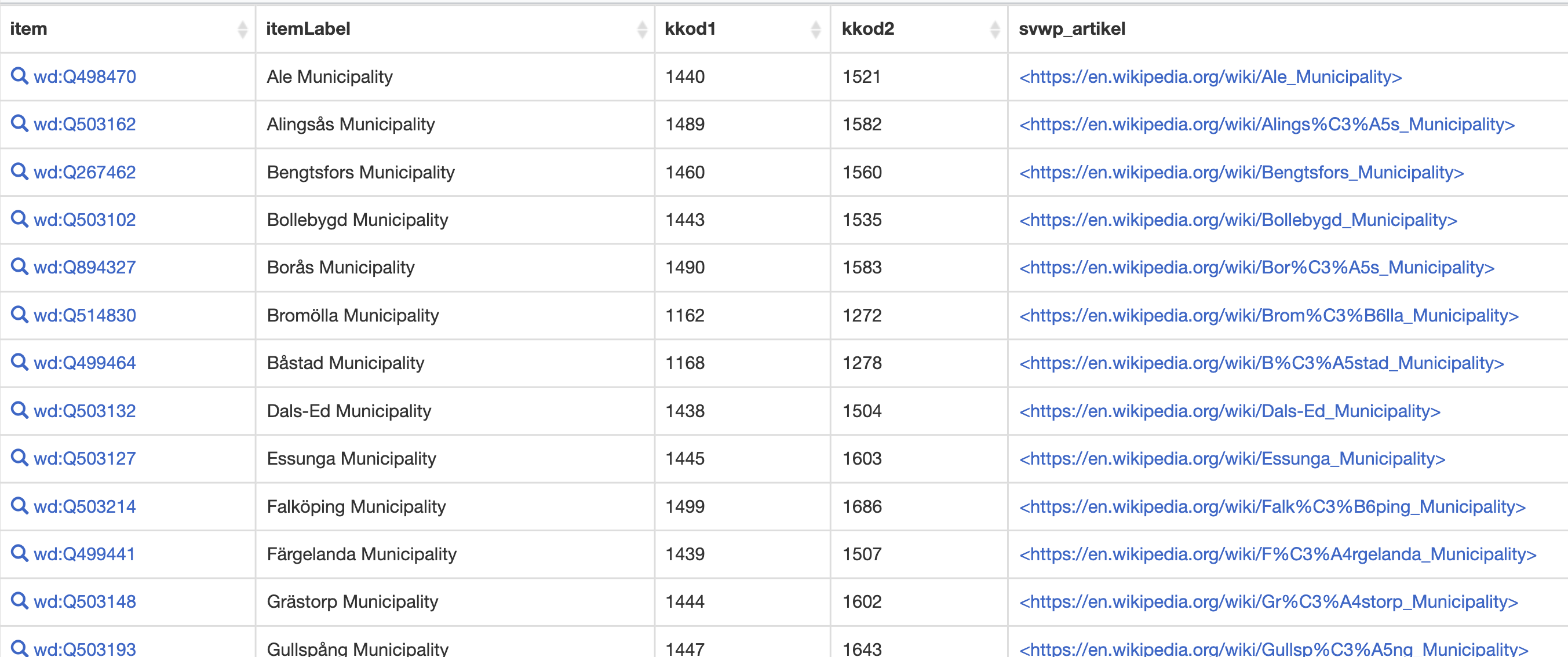Sort by kkod2 using sort arrows
The height and width of the screenshot is (657, 1568).
(994, 29)
